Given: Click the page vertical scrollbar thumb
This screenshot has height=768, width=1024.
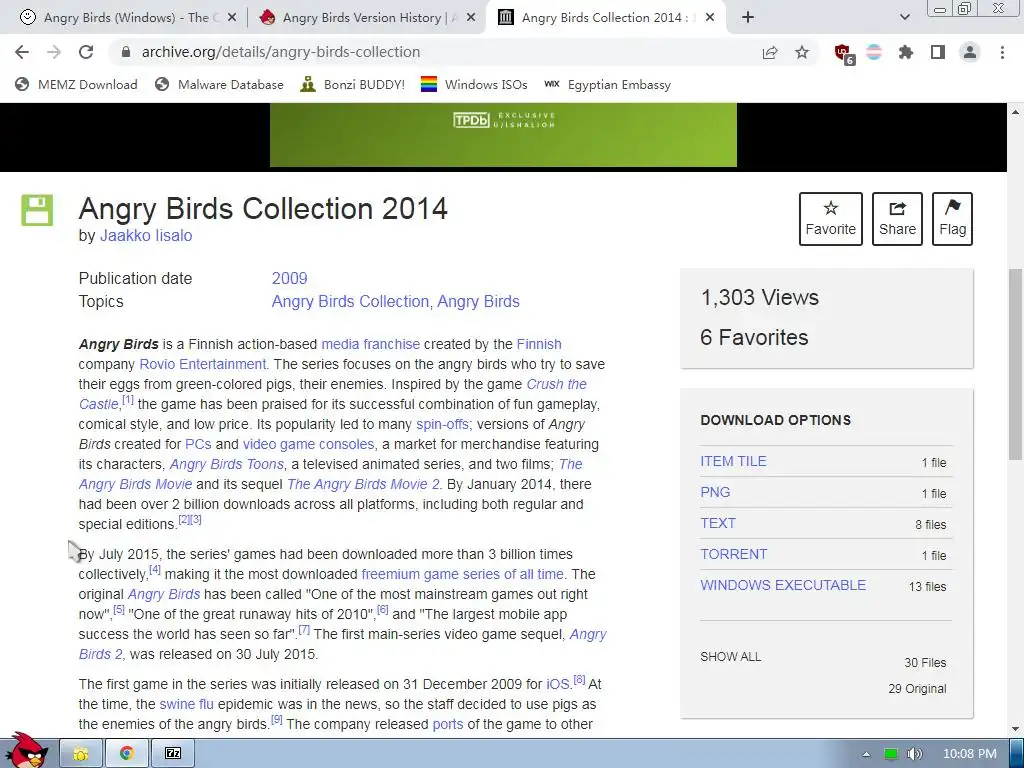Looking at the screenshot, I should click(x=1016, y=364).
